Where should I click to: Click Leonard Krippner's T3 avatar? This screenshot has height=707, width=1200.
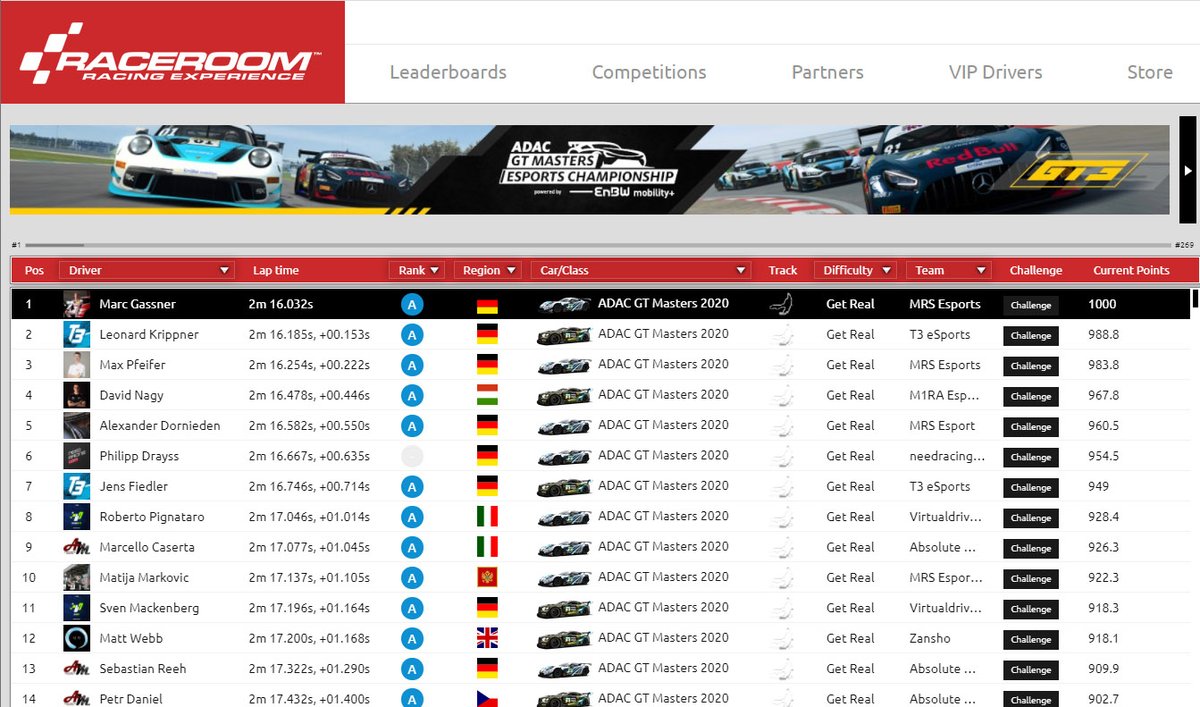click(77, 334)
